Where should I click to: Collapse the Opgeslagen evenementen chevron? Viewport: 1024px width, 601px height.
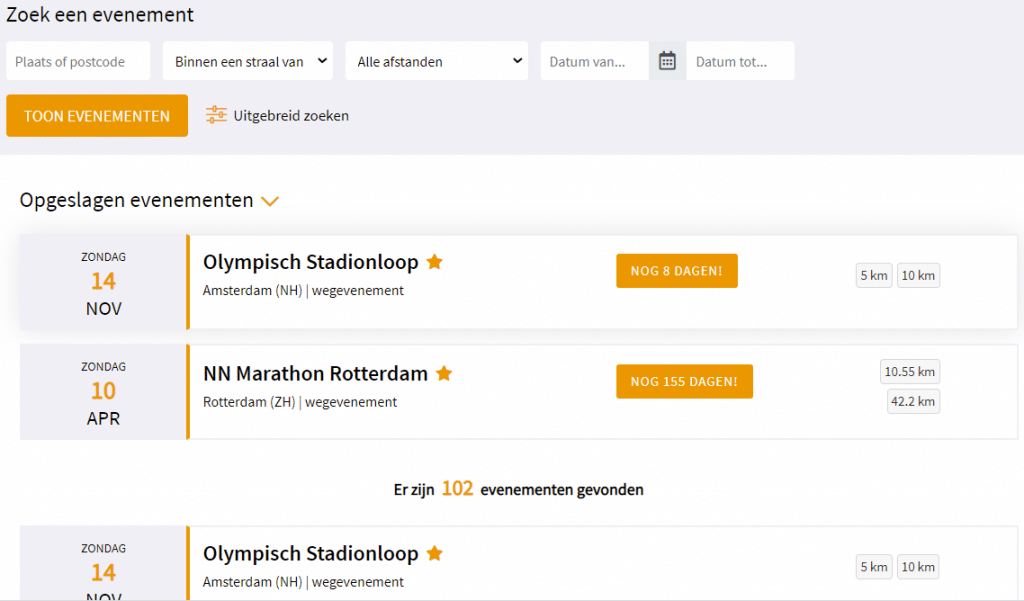pos(270,201)
